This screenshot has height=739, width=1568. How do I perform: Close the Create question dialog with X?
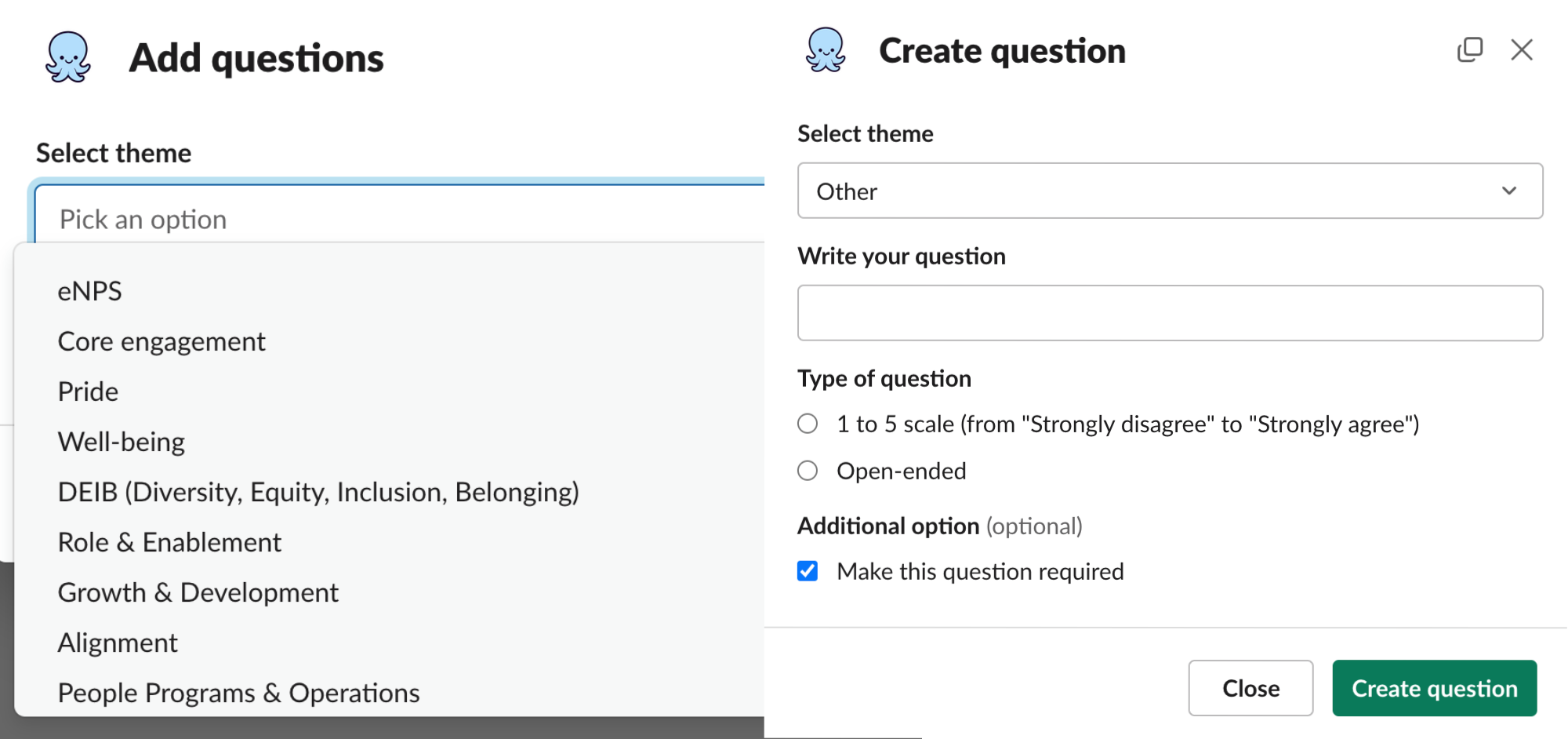pyautogui.click(x=1522, y=50)
